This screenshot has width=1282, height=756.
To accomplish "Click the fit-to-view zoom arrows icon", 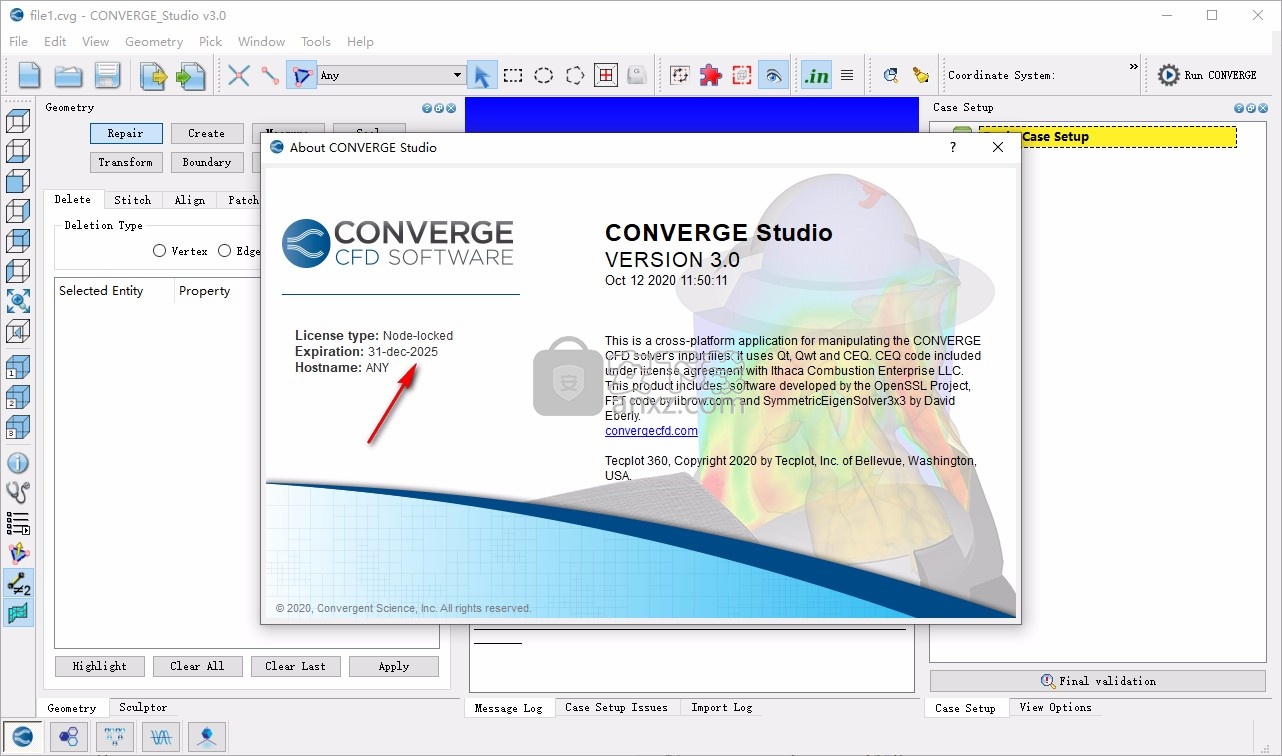I will coord(18,301).
